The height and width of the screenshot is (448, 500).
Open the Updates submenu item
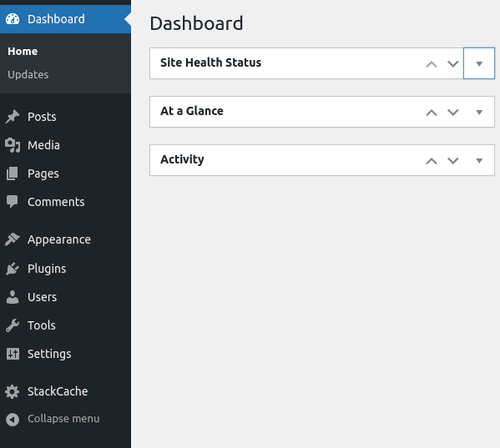point(28,75)
